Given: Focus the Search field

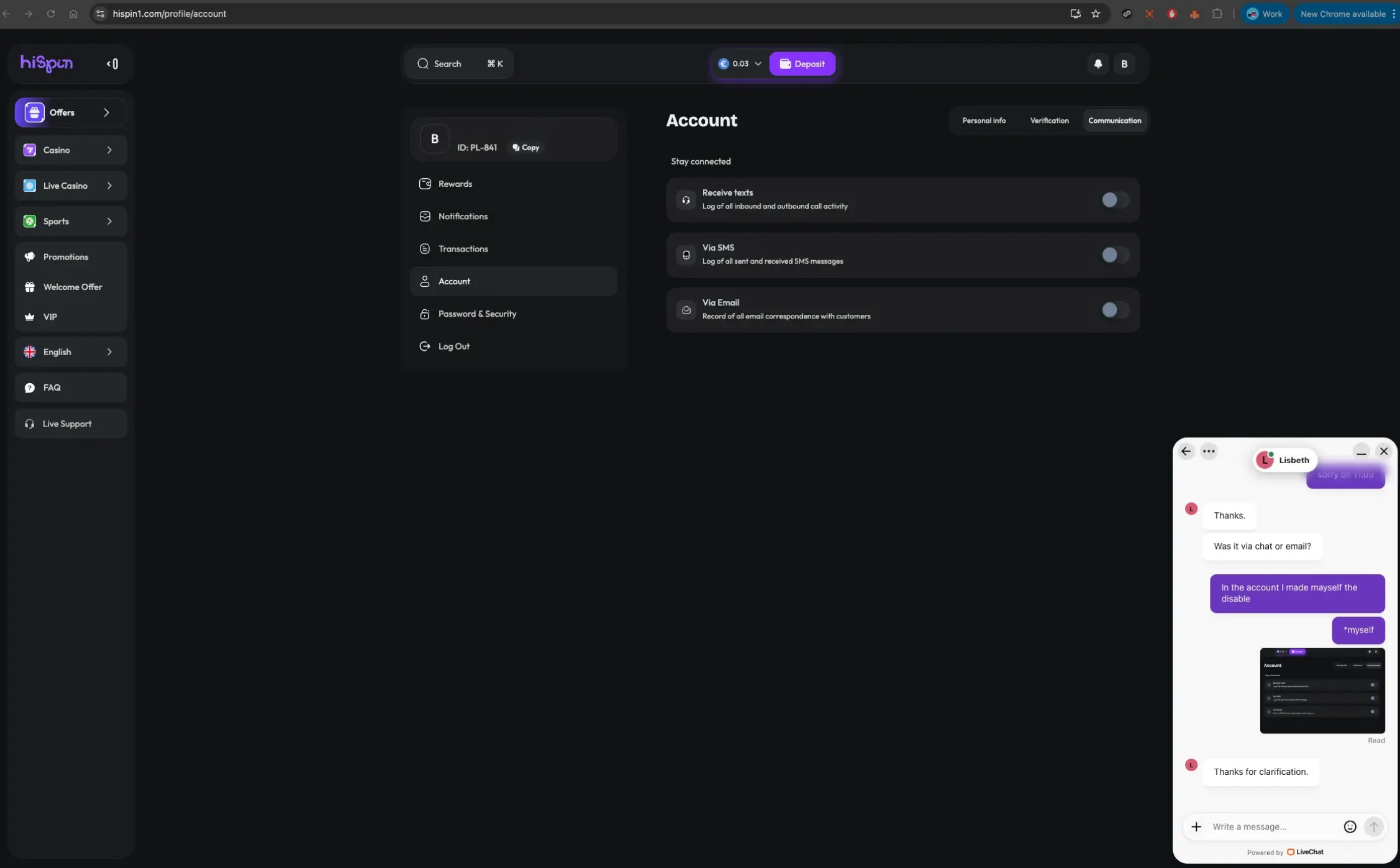Looking at the screenshot, I should (459, 64).
